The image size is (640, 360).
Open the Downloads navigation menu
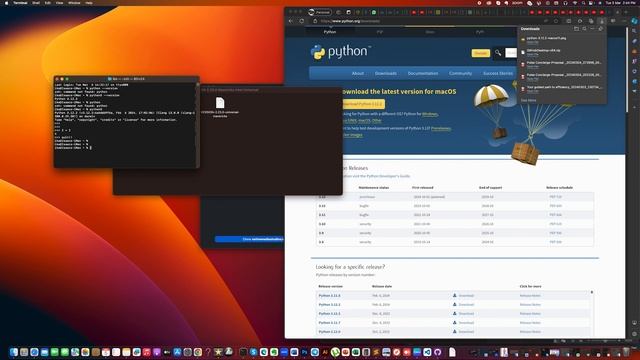coord(386,73)
